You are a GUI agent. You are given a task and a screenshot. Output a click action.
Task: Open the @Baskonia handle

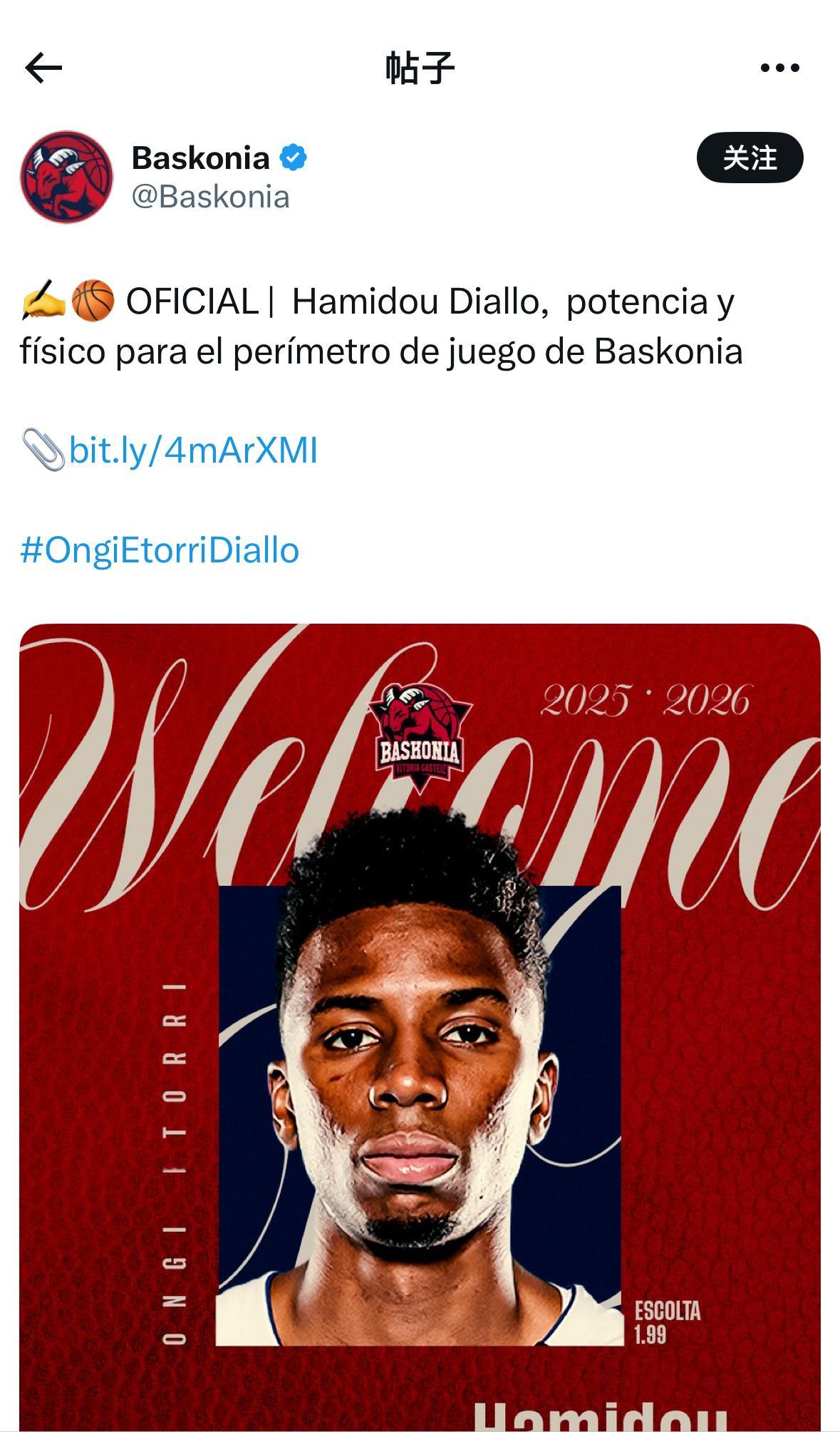click(x=211, y=197)
